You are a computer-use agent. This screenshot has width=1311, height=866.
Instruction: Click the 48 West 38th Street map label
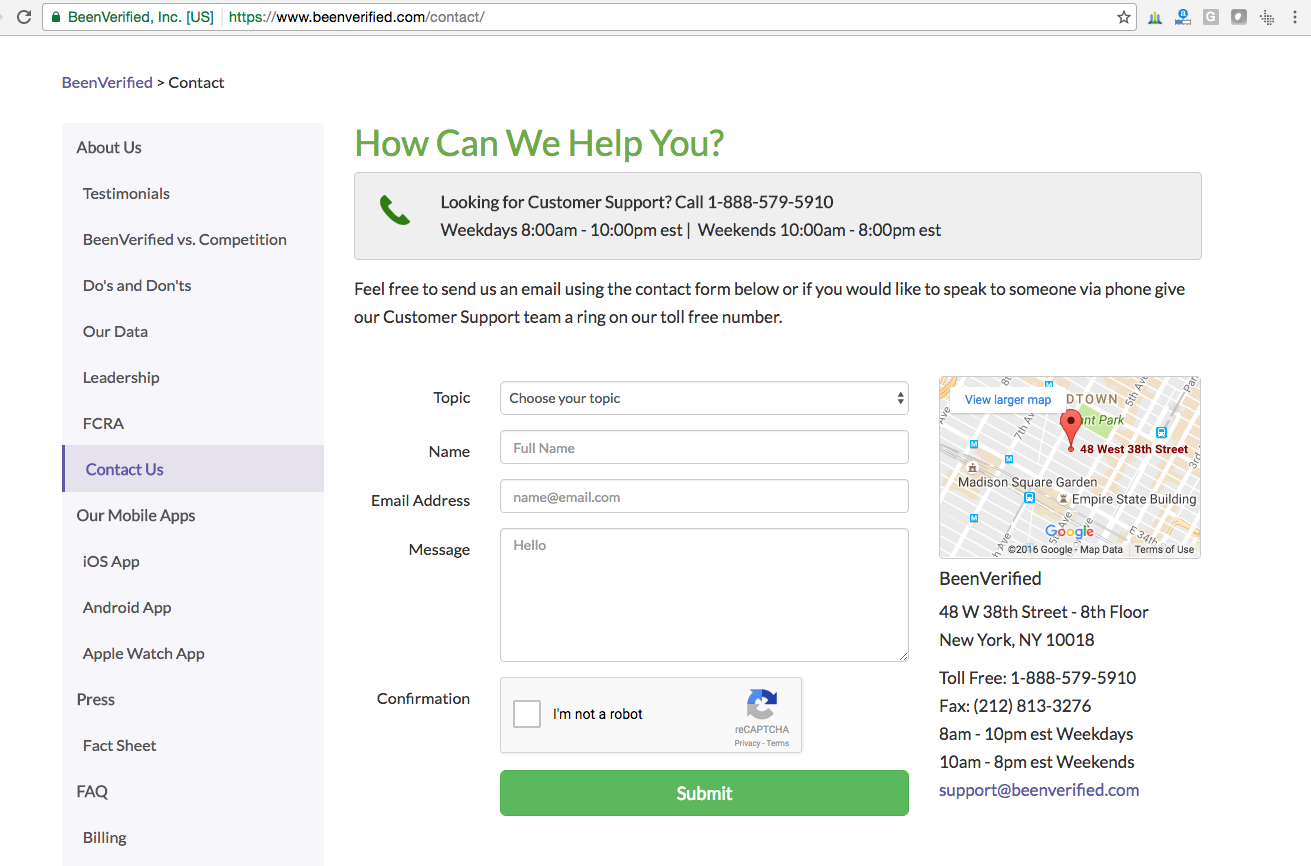coord(1134,449)
